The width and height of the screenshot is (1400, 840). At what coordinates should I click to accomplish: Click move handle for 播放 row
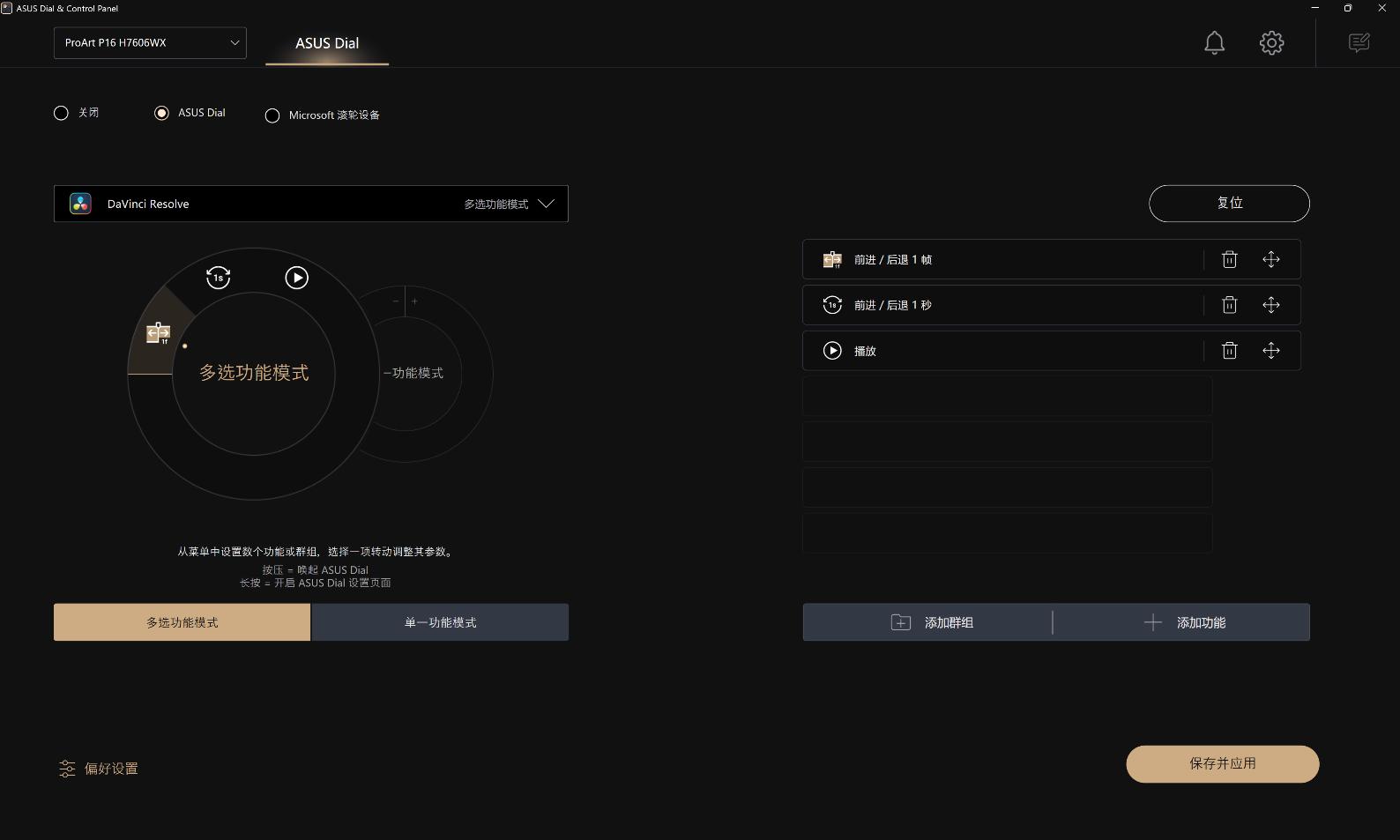(1270, 351)
